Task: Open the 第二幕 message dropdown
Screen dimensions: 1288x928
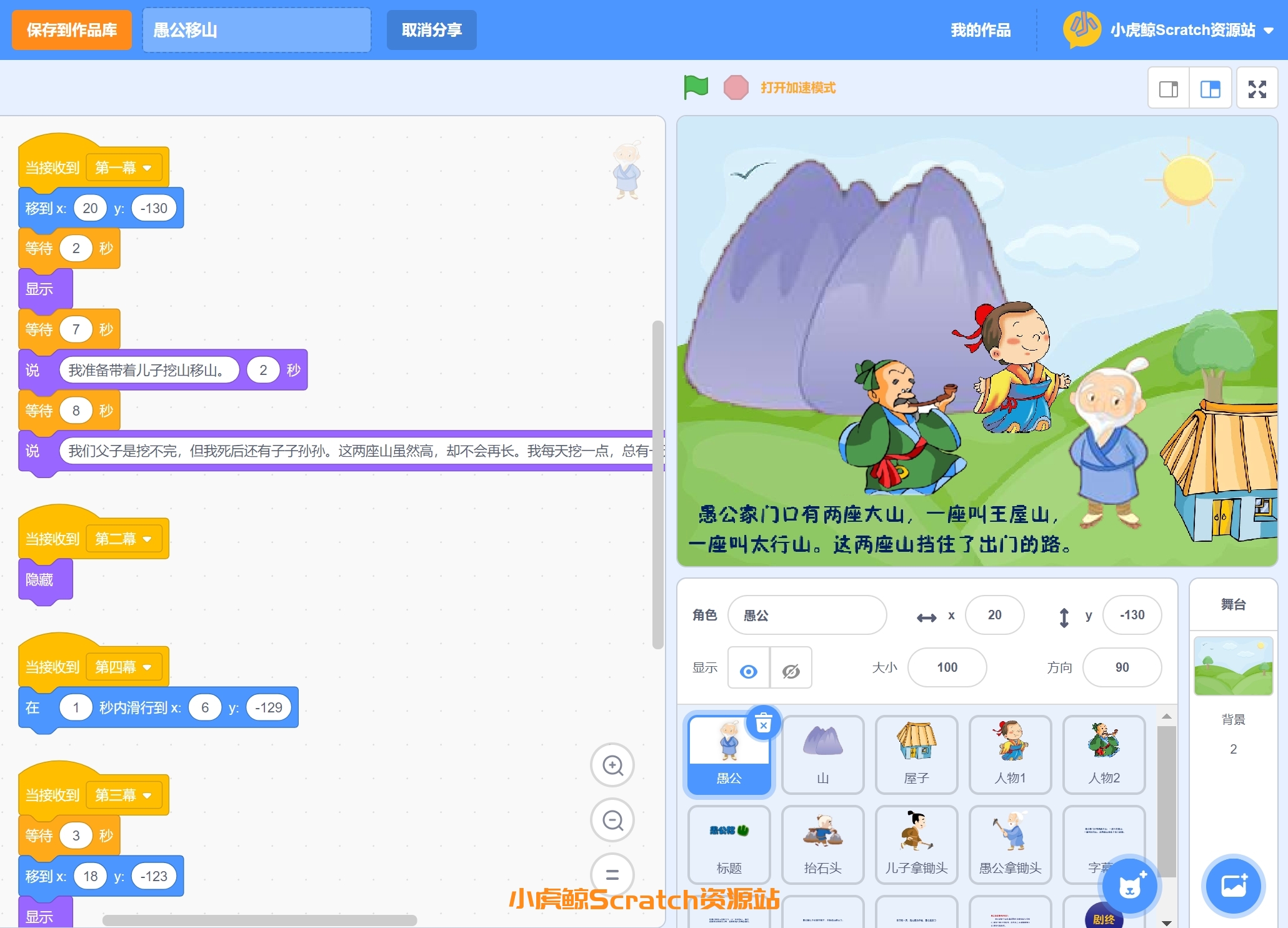Action: [124, 539]
